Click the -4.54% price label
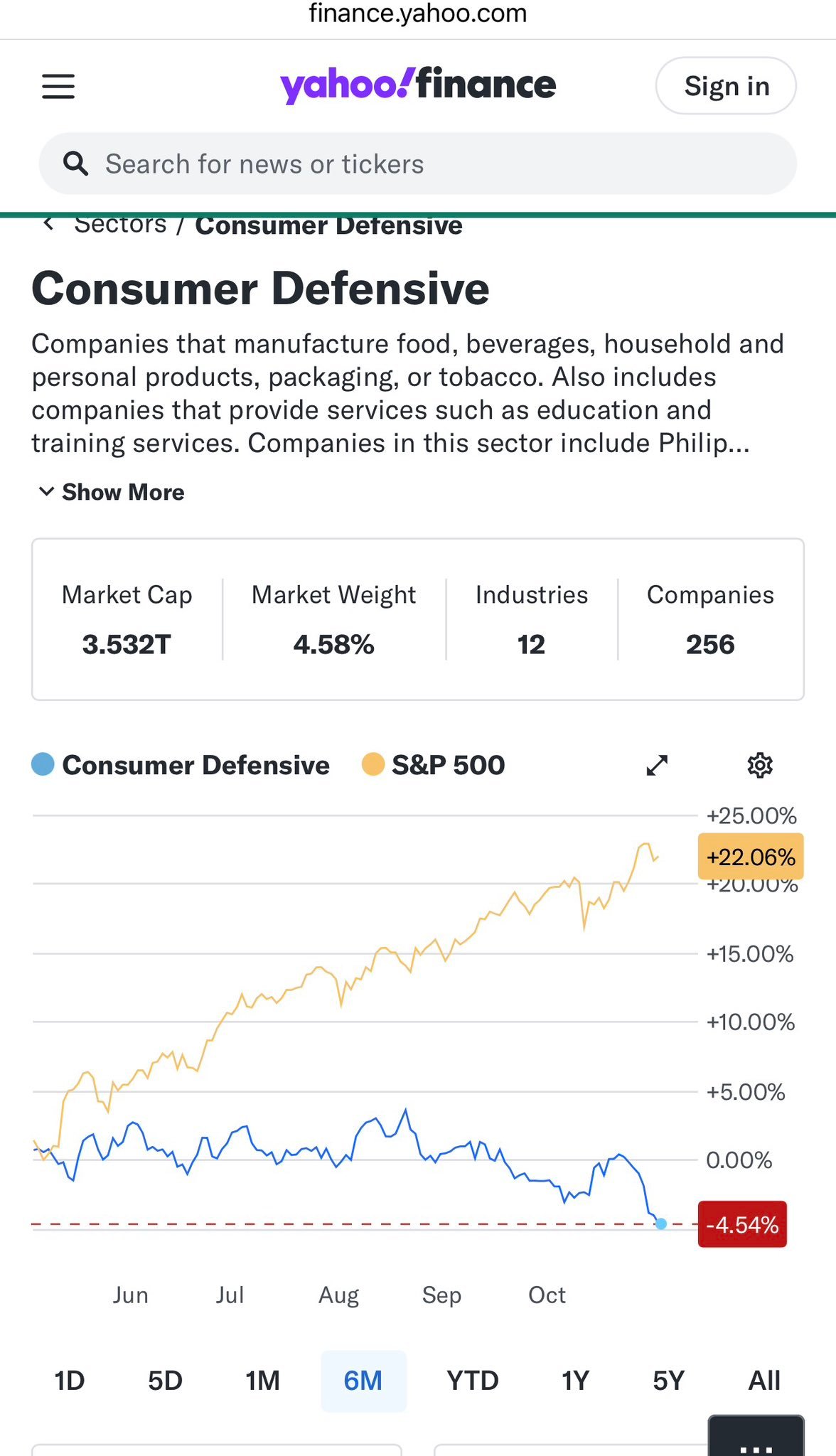The image size is (836, 1456). 742,1224
